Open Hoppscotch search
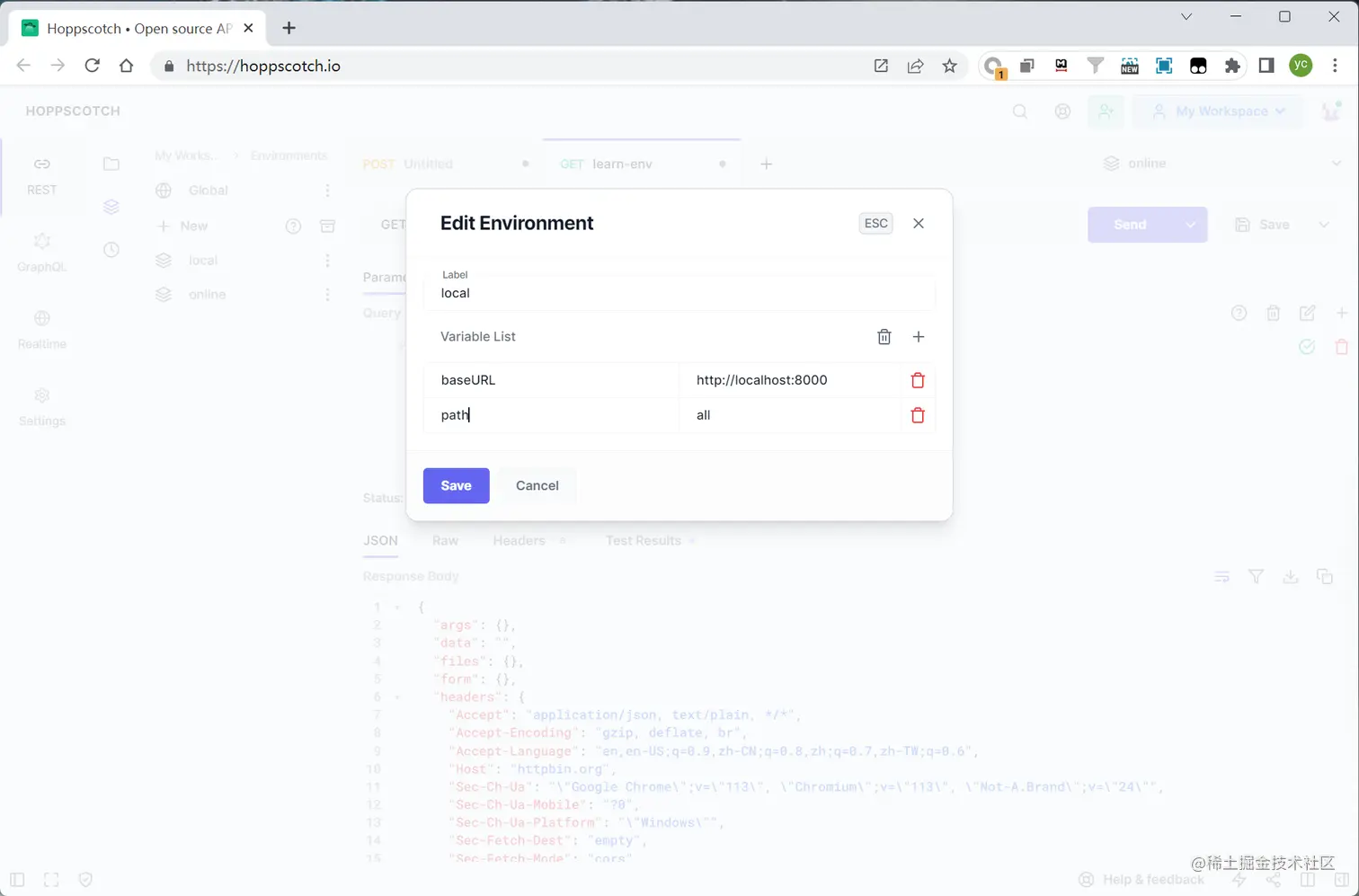Image resolution: width=1359 pixels, height=896 pixels. coord(1019,111)
